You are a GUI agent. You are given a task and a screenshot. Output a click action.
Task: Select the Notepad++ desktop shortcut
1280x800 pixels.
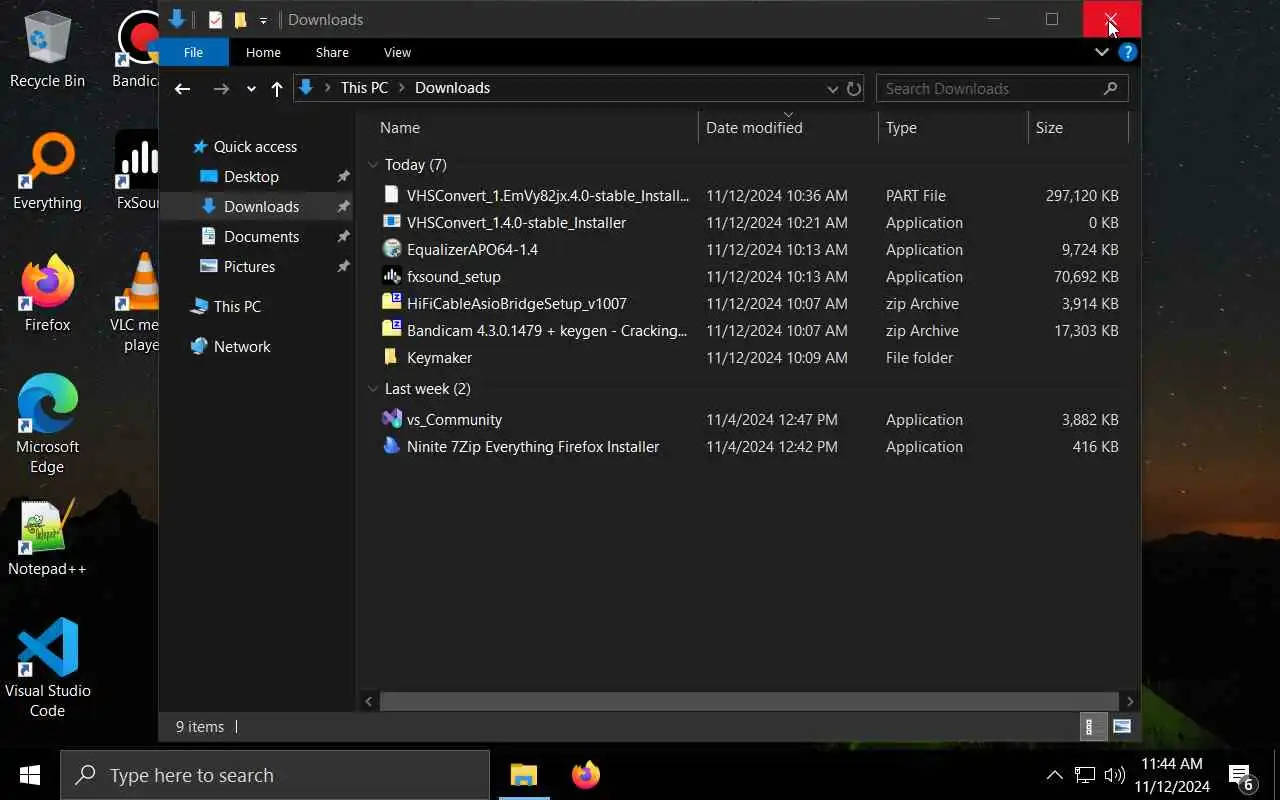tap(47, 538)
